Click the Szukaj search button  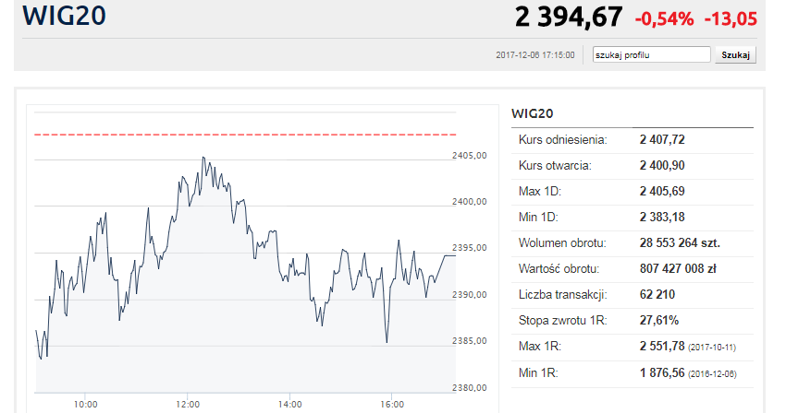(x=735, y=55)
